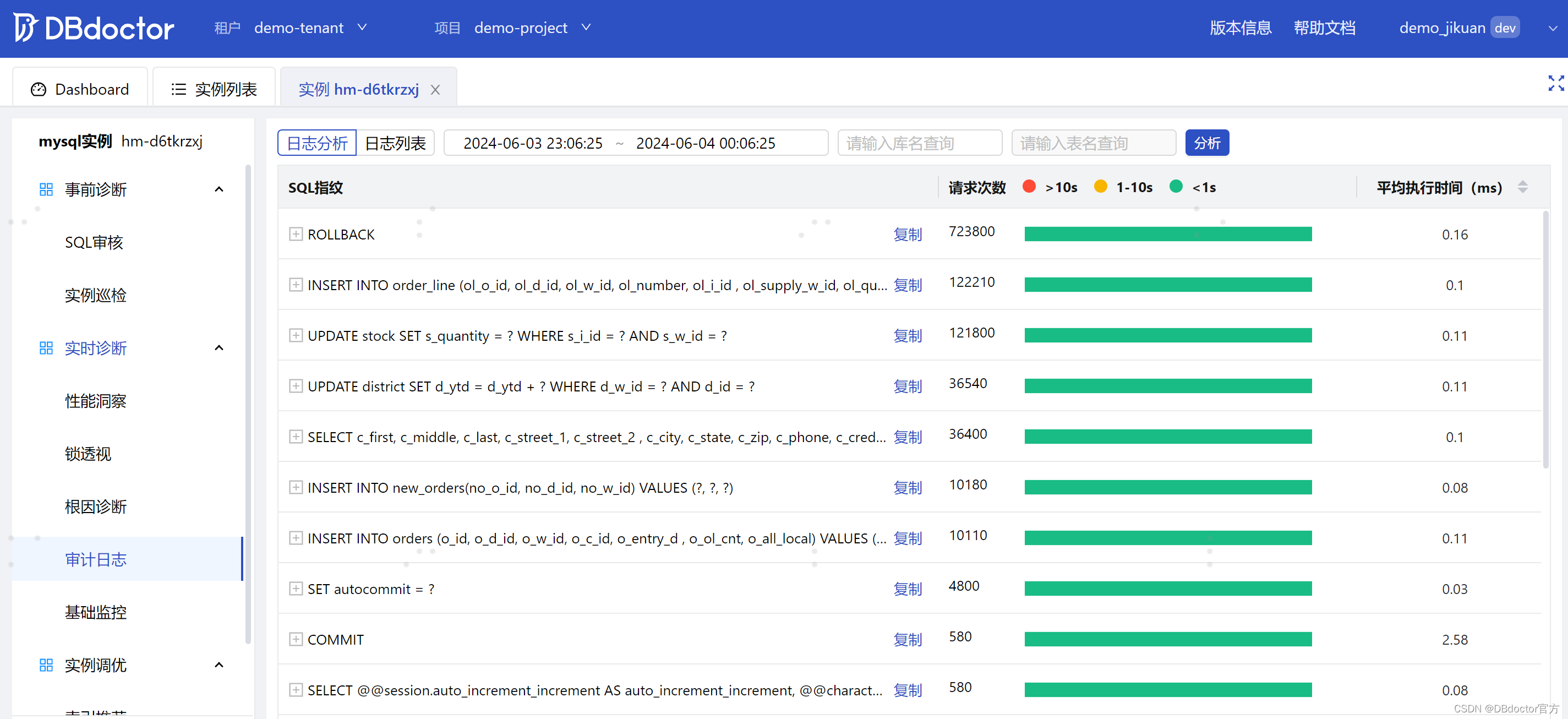Switch to the 日志分析 view

tap(316, 143)
